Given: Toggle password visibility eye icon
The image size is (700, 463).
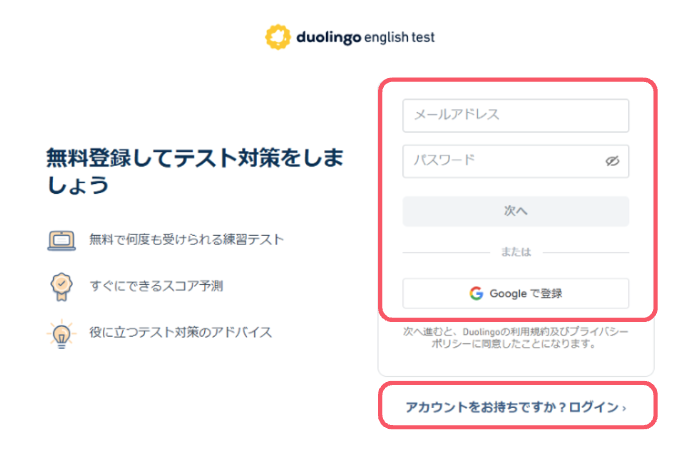Looking at the screenshot, I should (612, 161).
